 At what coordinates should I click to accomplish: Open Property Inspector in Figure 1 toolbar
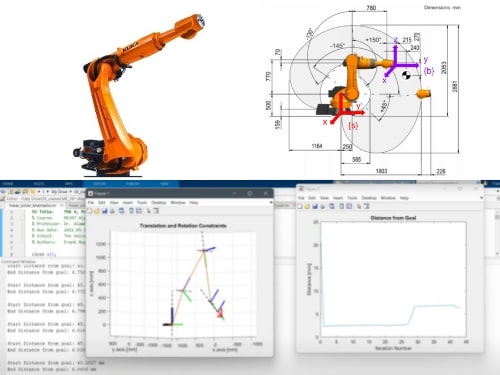coord(156,211)
